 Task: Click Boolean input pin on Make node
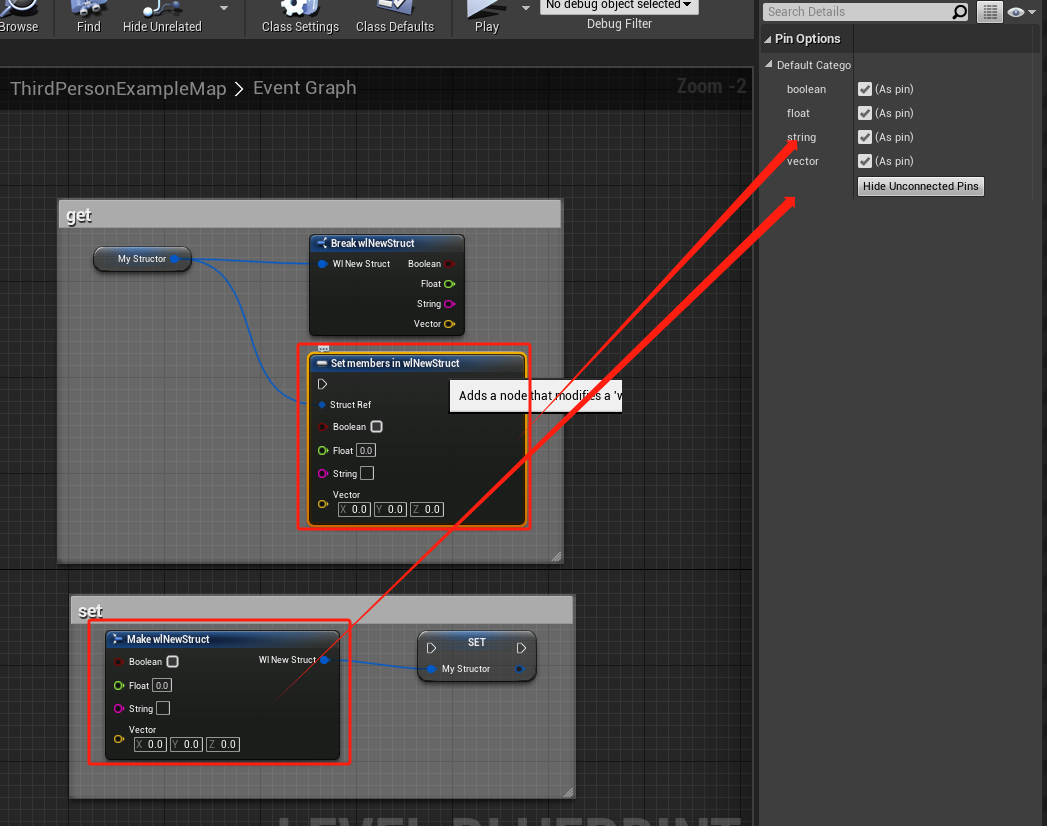(119, 662)
